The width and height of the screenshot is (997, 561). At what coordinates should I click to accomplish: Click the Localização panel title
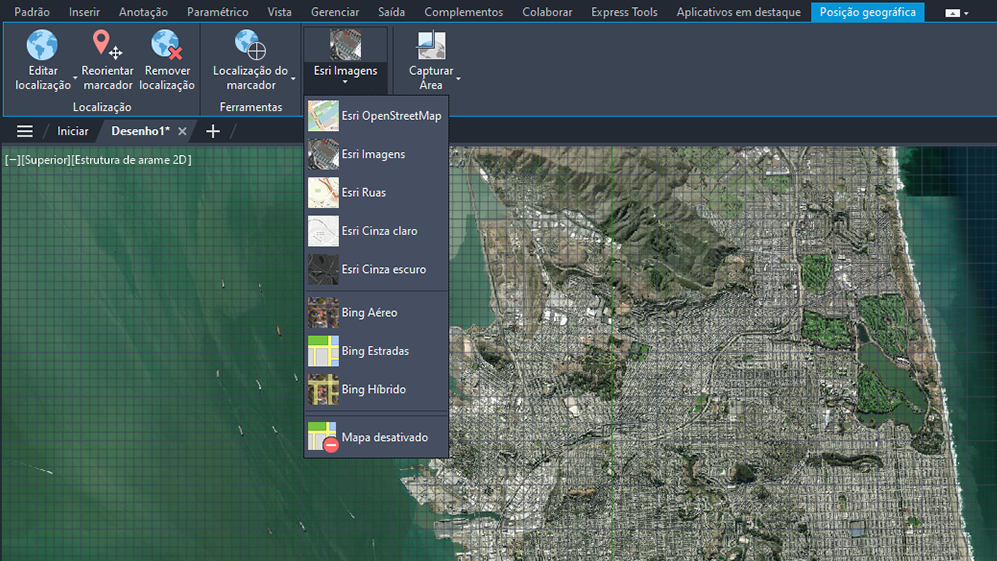click(x=102, y=107)
